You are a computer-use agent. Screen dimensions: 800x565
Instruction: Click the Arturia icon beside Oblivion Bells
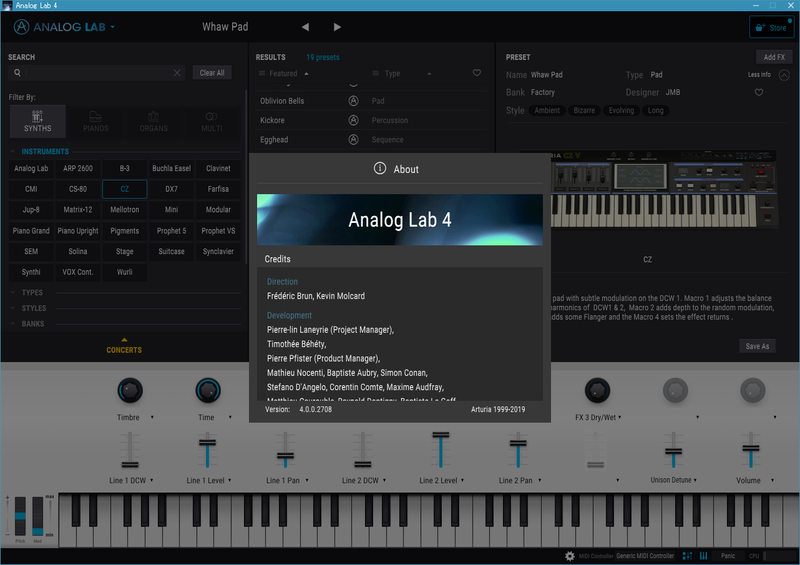click(353, 101)
